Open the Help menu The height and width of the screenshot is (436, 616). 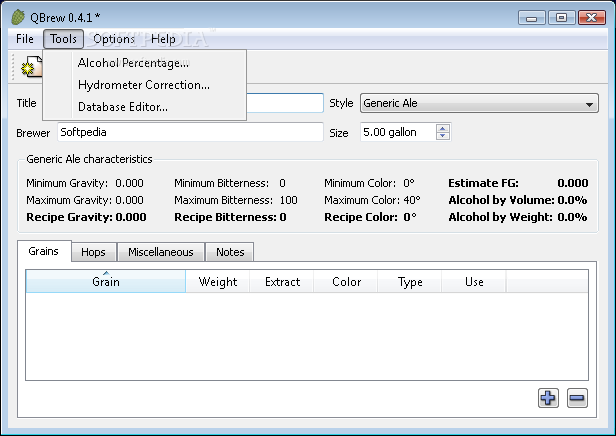click(163, 39)
